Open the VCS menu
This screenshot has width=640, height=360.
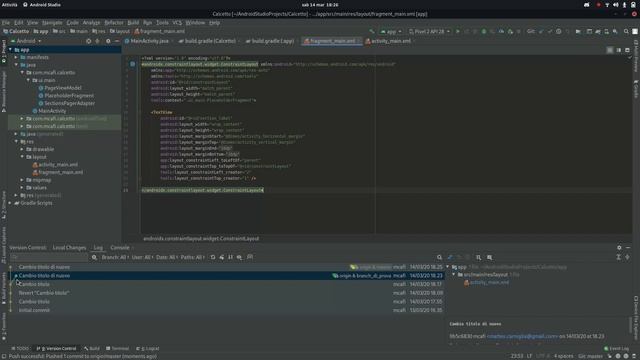pos(177,23)
